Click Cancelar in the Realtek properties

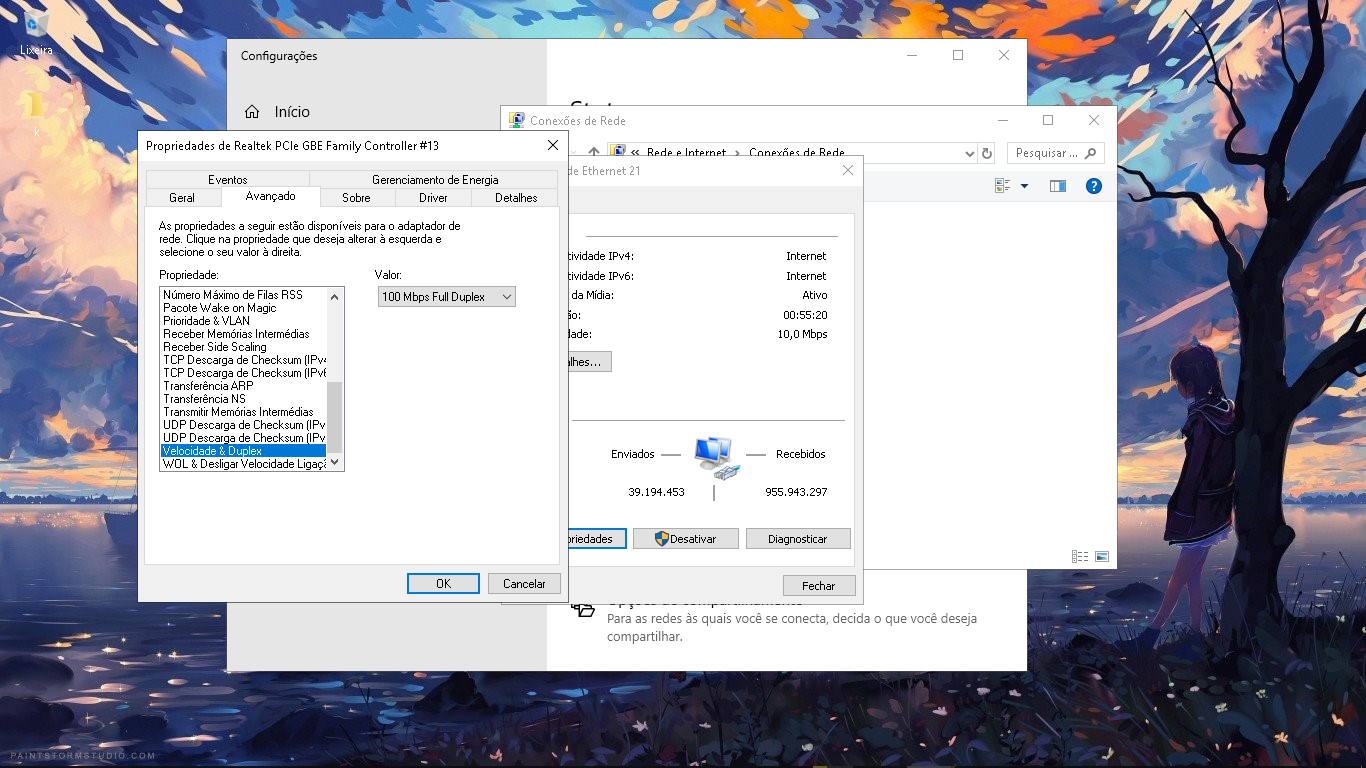click(524, 583)
